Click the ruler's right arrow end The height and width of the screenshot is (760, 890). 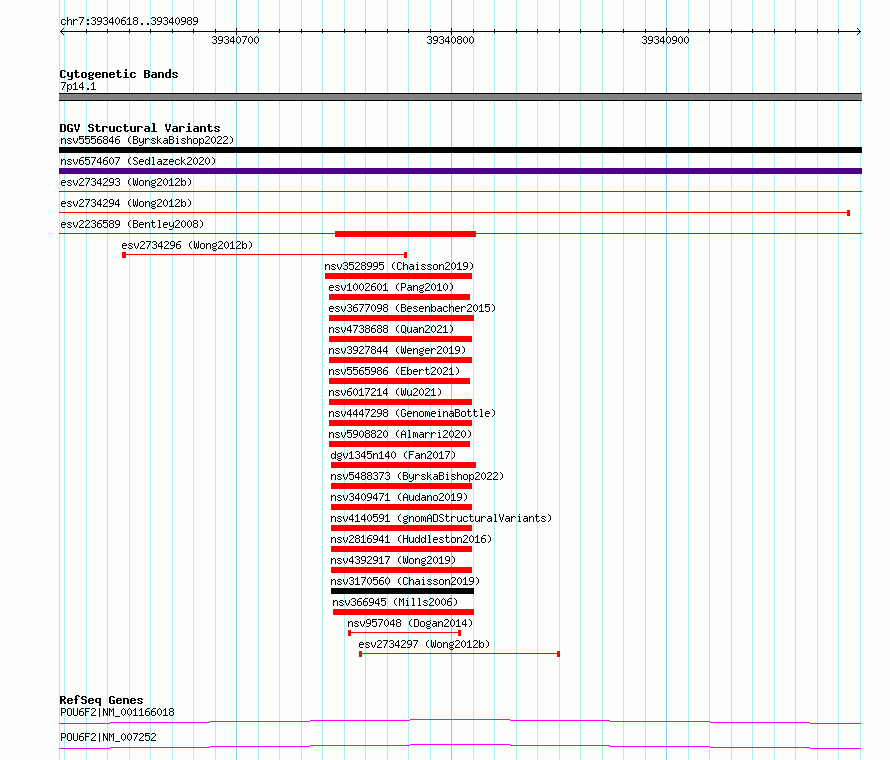point(859,31)
